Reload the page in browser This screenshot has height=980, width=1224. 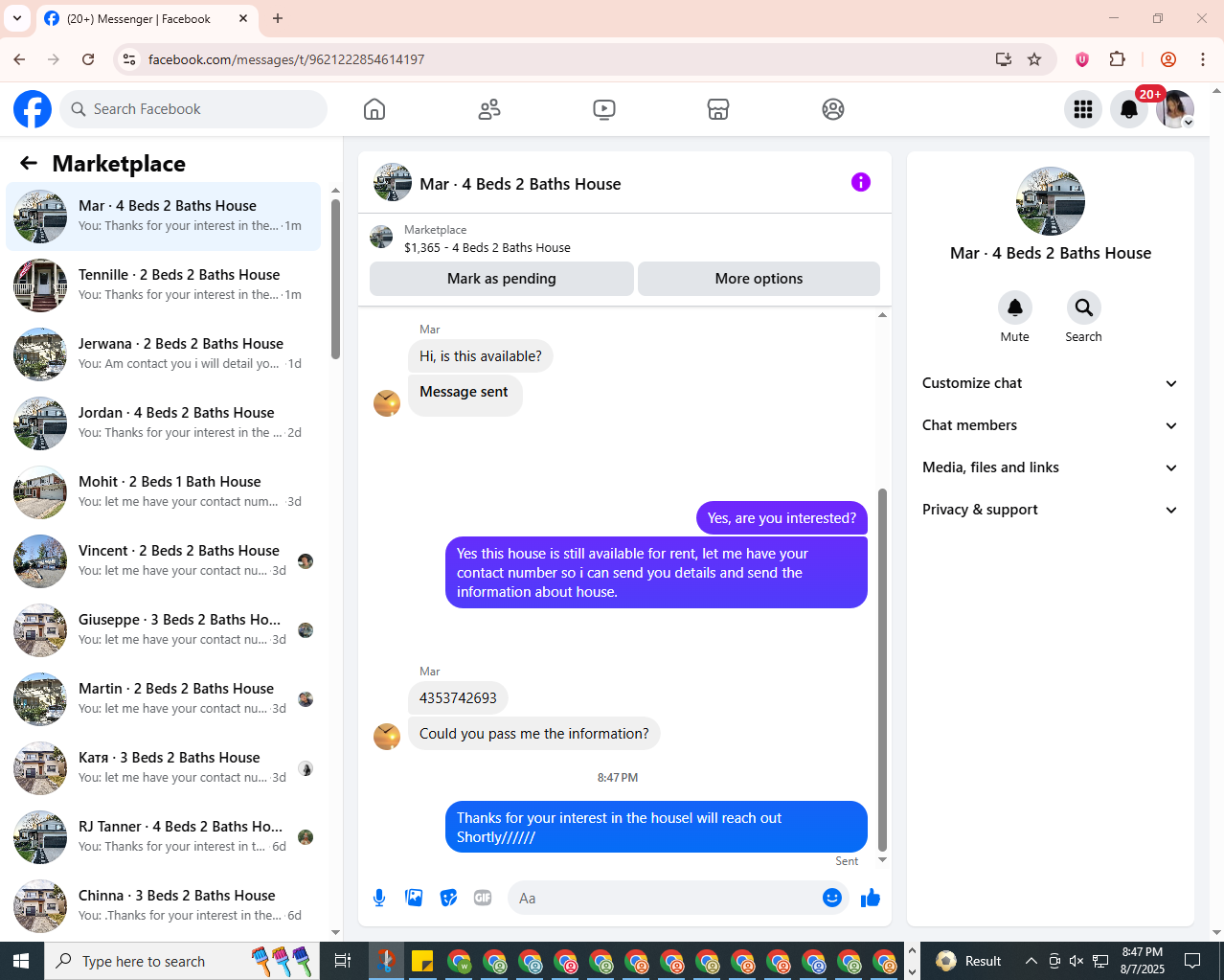88,59
